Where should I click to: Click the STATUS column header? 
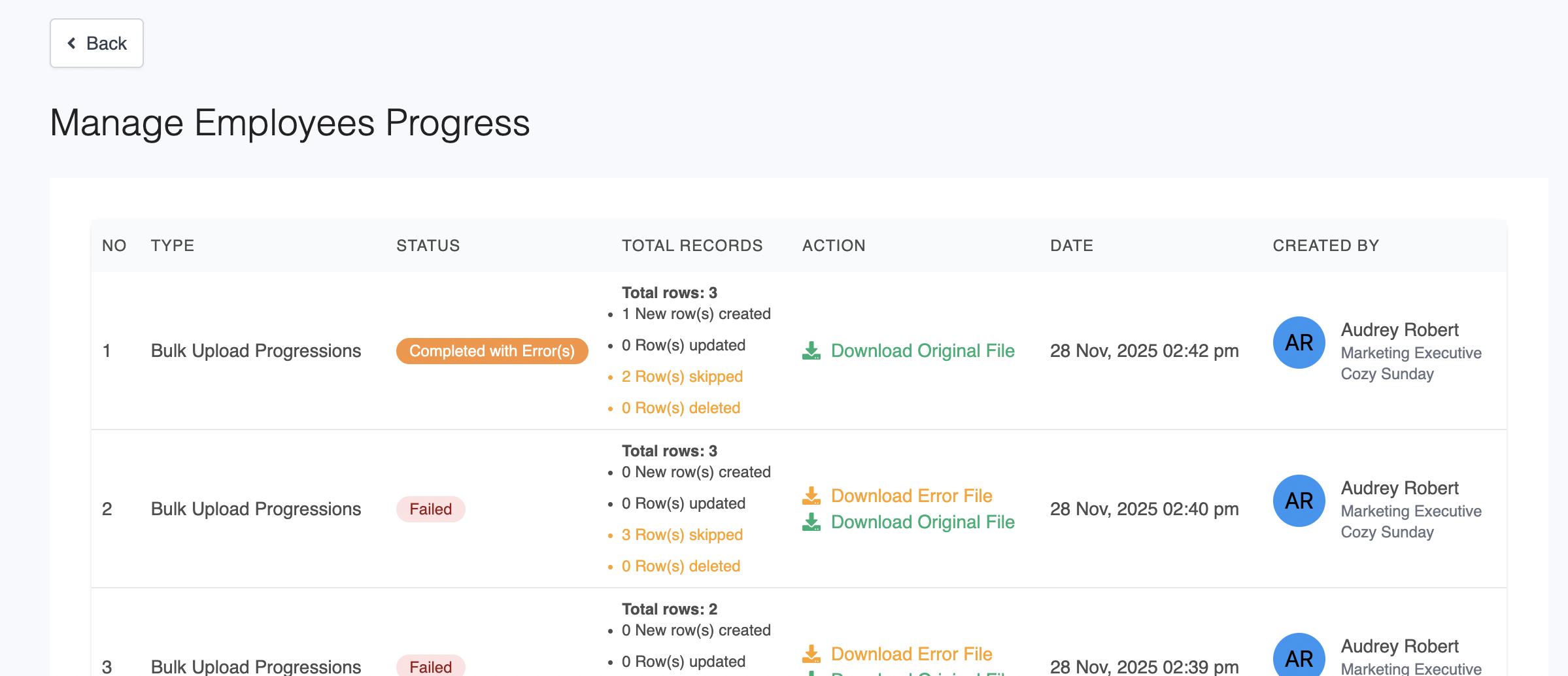point(428,246)
